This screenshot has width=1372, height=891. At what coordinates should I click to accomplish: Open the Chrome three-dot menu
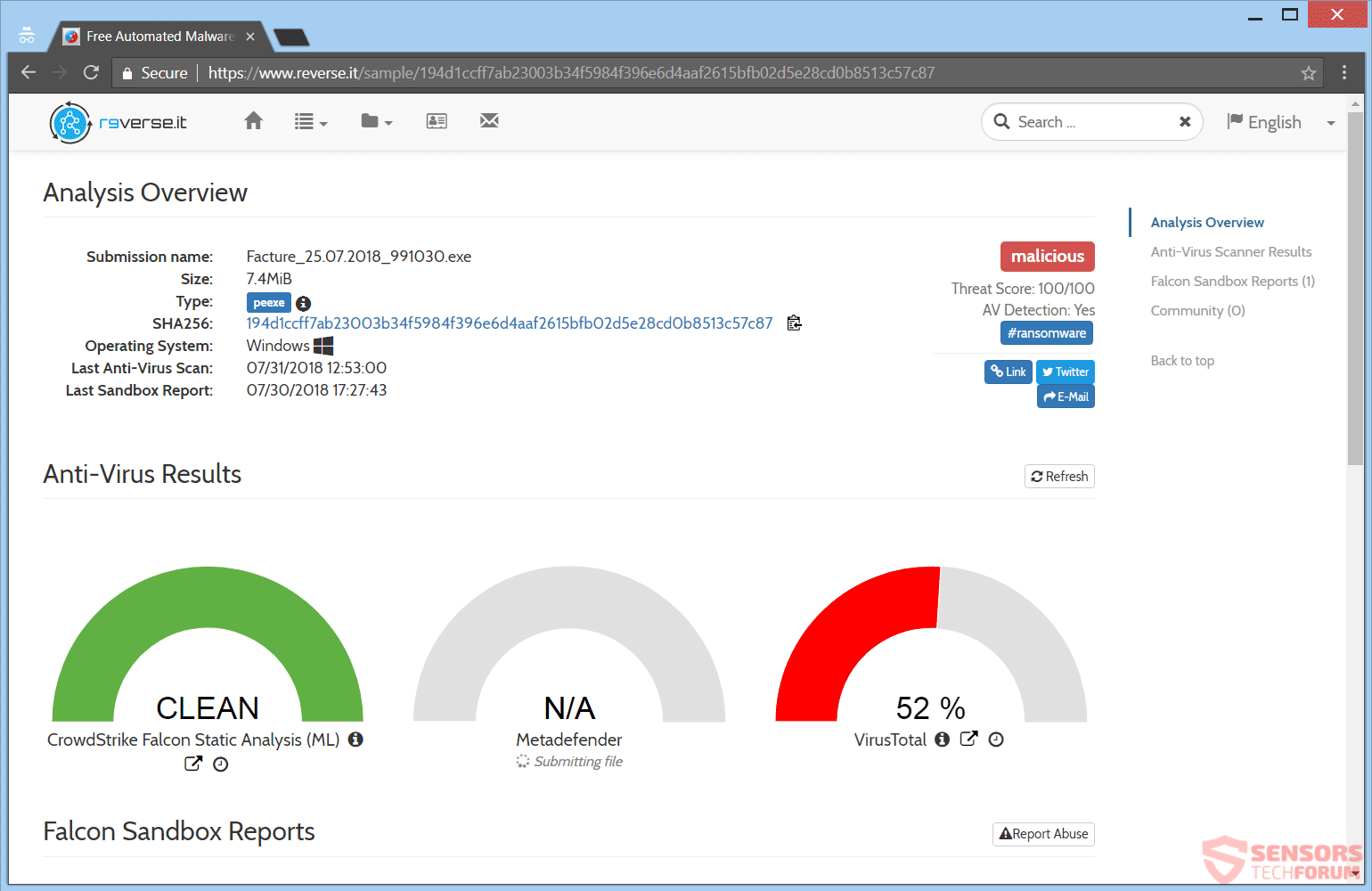[1344, 73]
